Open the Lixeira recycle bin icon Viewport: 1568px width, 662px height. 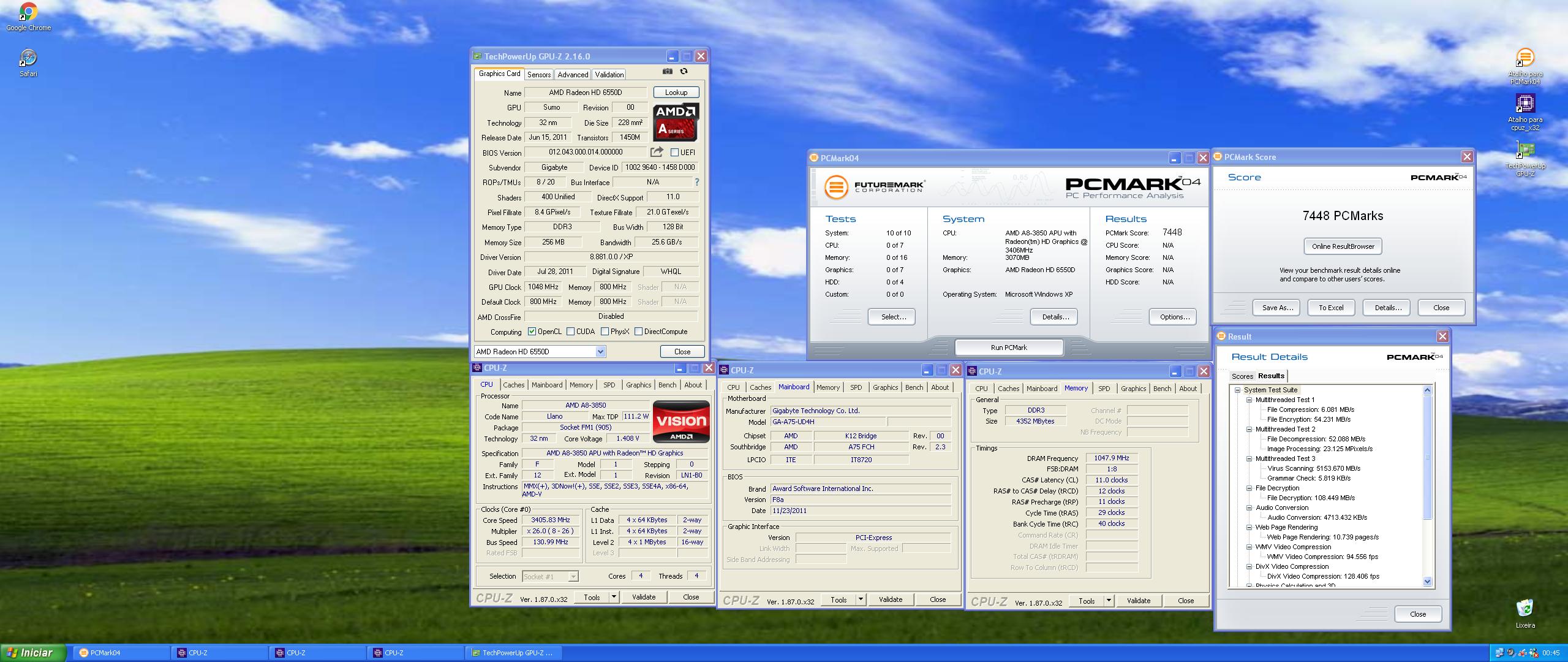pyautogui.click(x=1525, y=613)
